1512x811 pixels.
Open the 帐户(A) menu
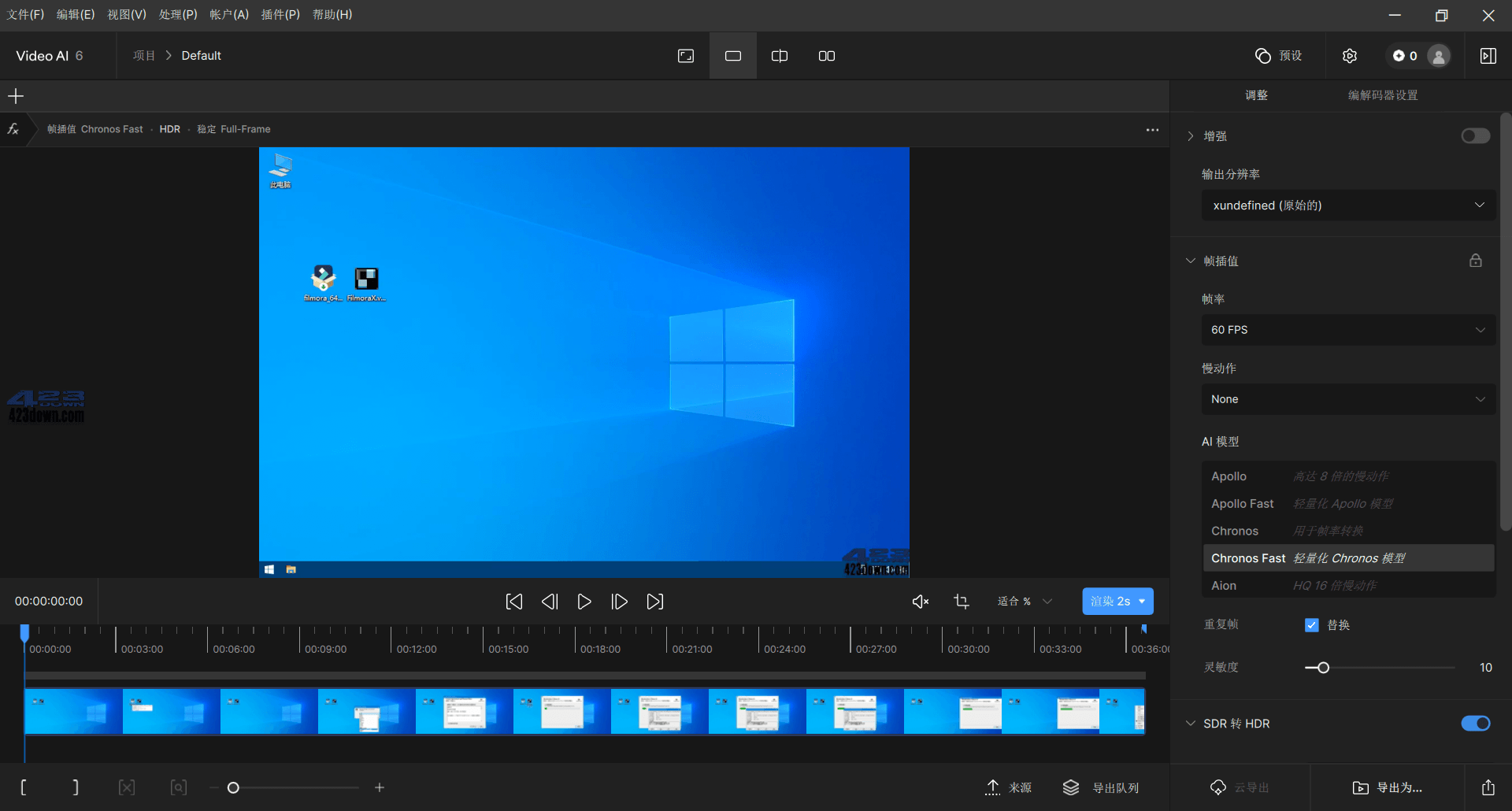point(229,15)
